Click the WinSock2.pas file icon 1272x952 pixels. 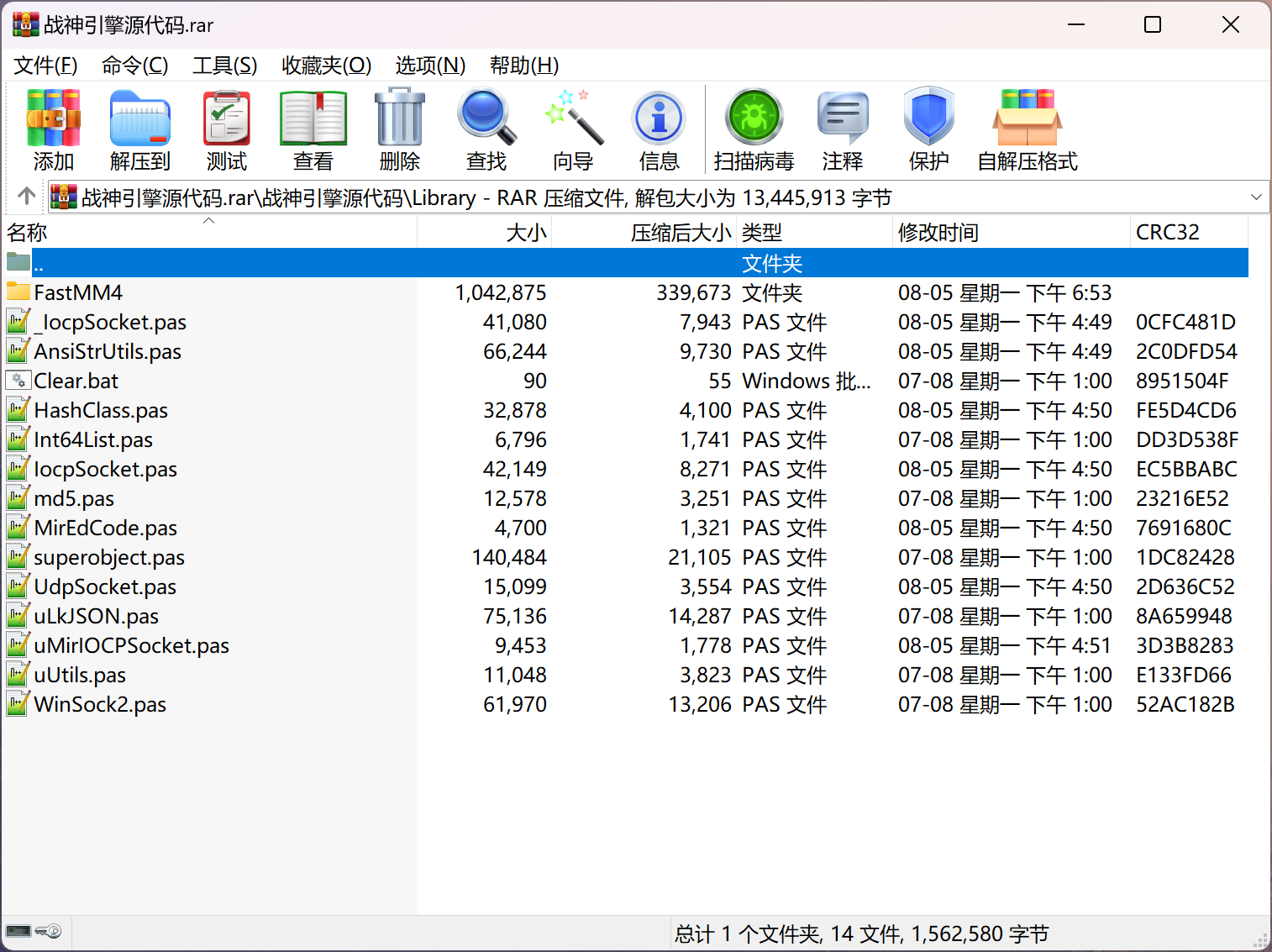click(18, 703)
